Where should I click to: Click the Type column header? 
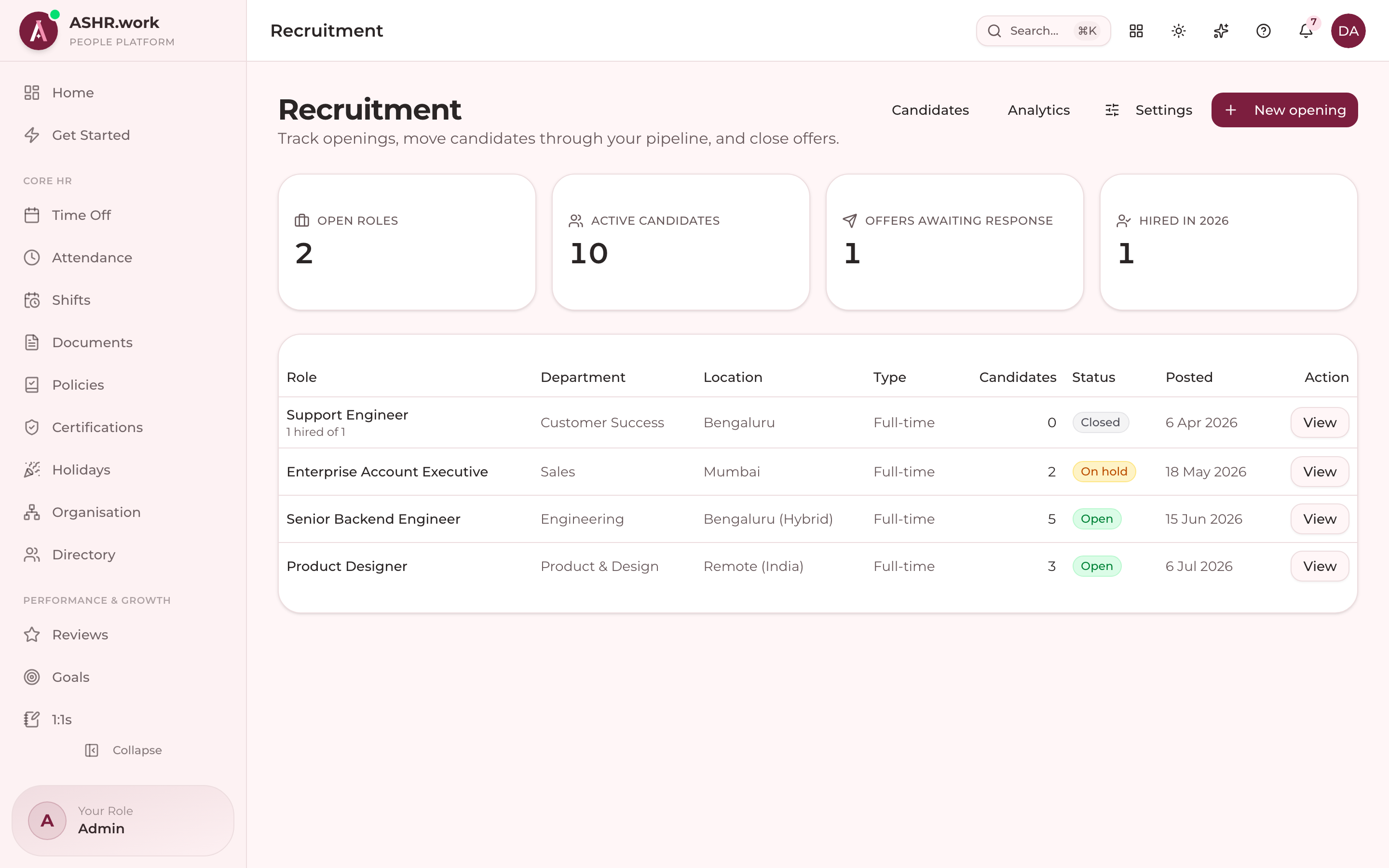tap(890, 378)
